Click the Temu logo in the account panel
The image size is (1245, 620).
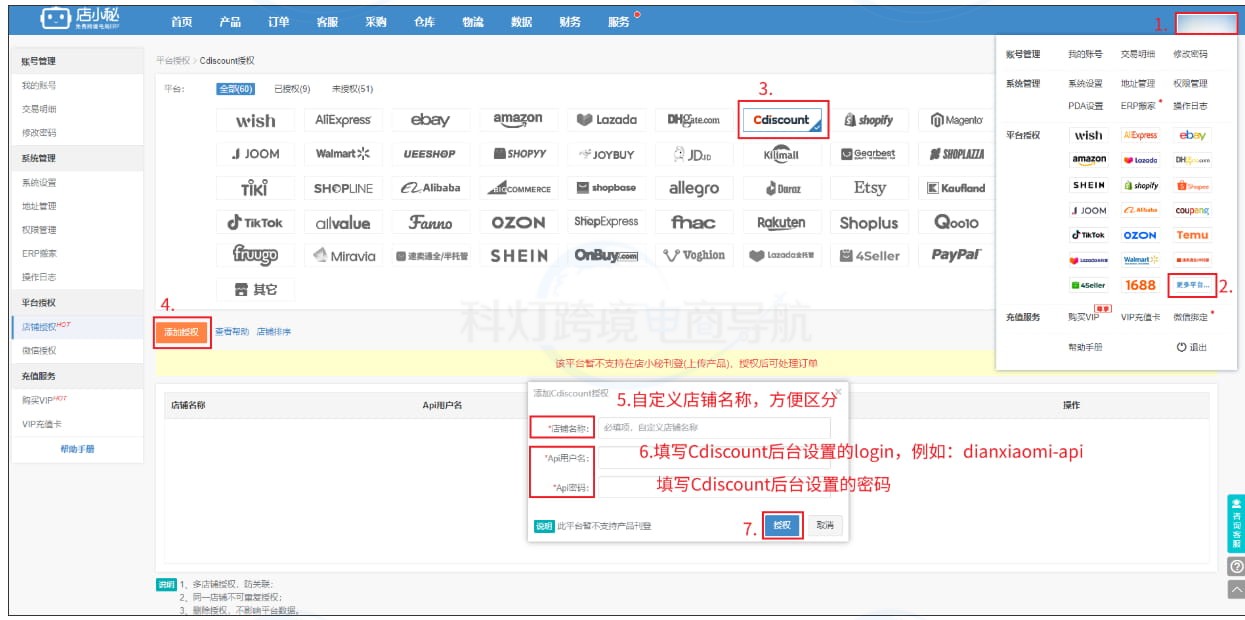pyautogui.click(x=1192, y=235)
